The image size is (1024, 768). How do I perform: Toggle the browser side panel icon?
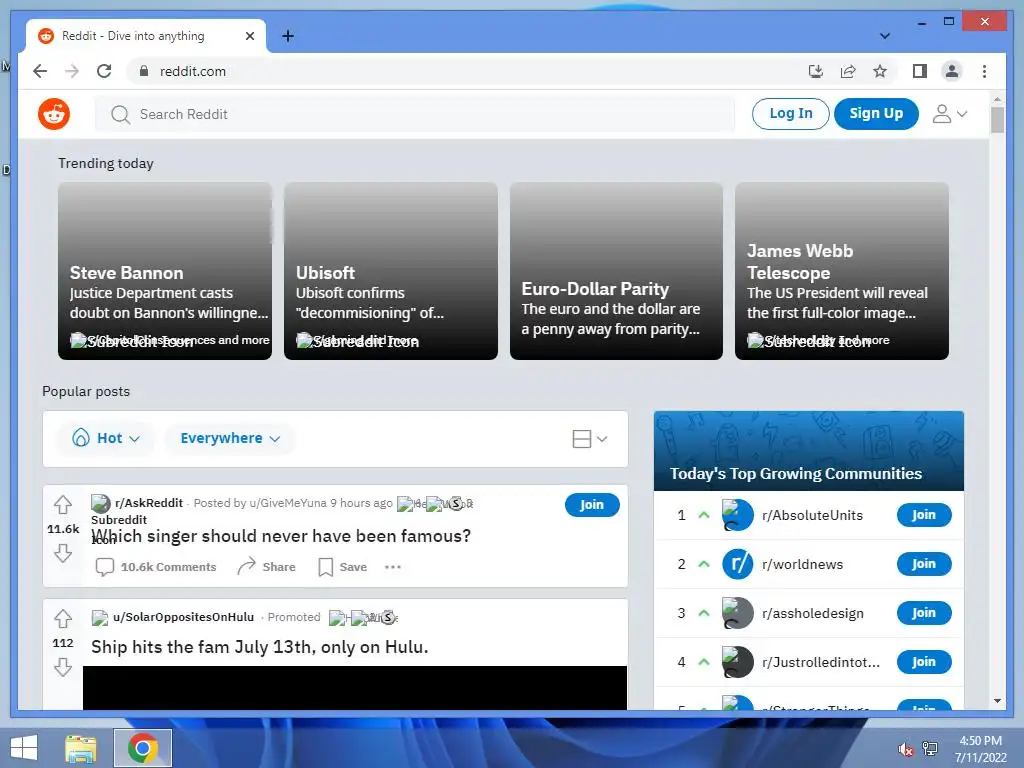click(920, 71)
